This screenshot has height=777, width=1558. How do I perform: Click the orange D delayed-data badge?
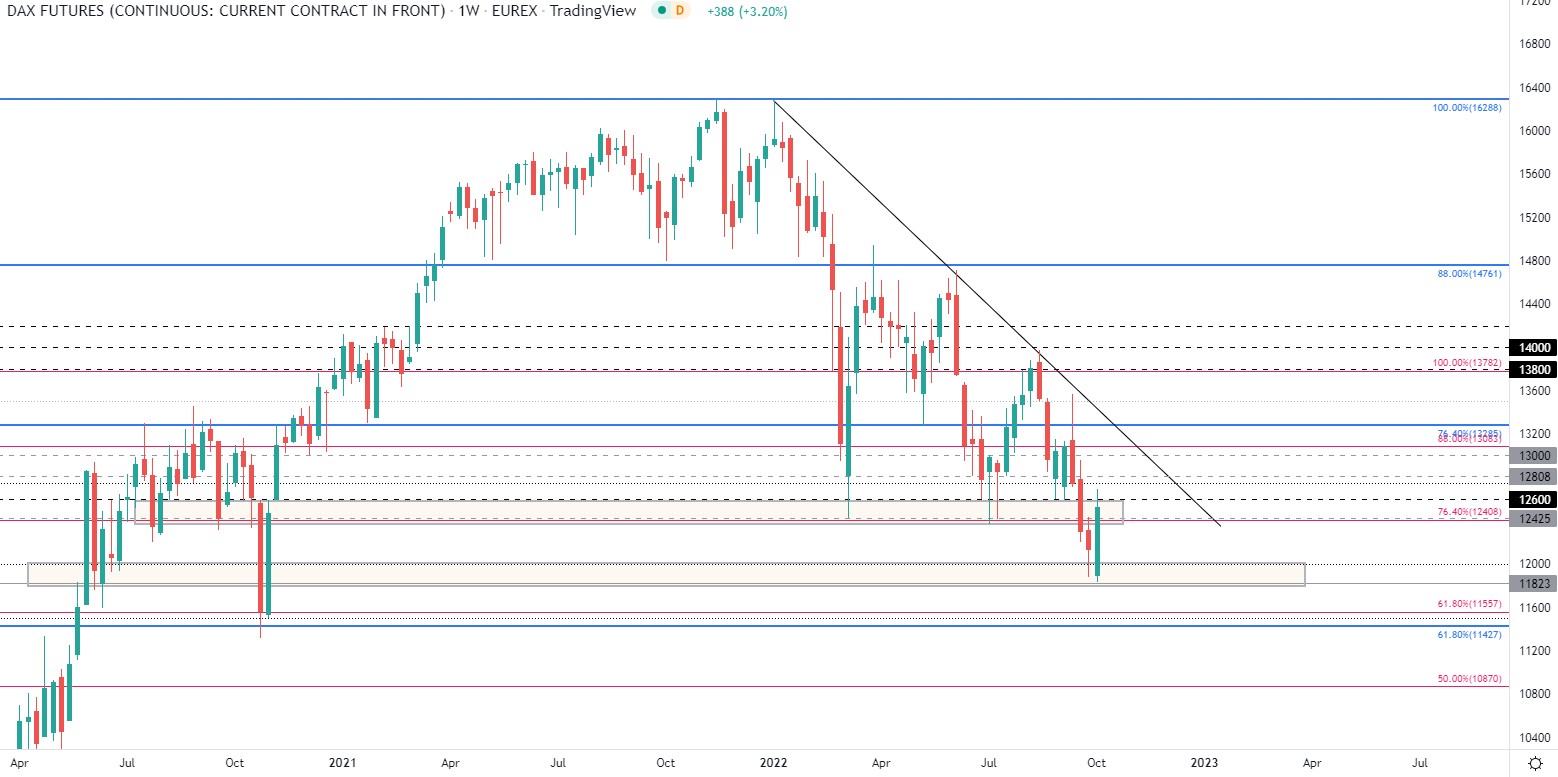tap(680, 10)
